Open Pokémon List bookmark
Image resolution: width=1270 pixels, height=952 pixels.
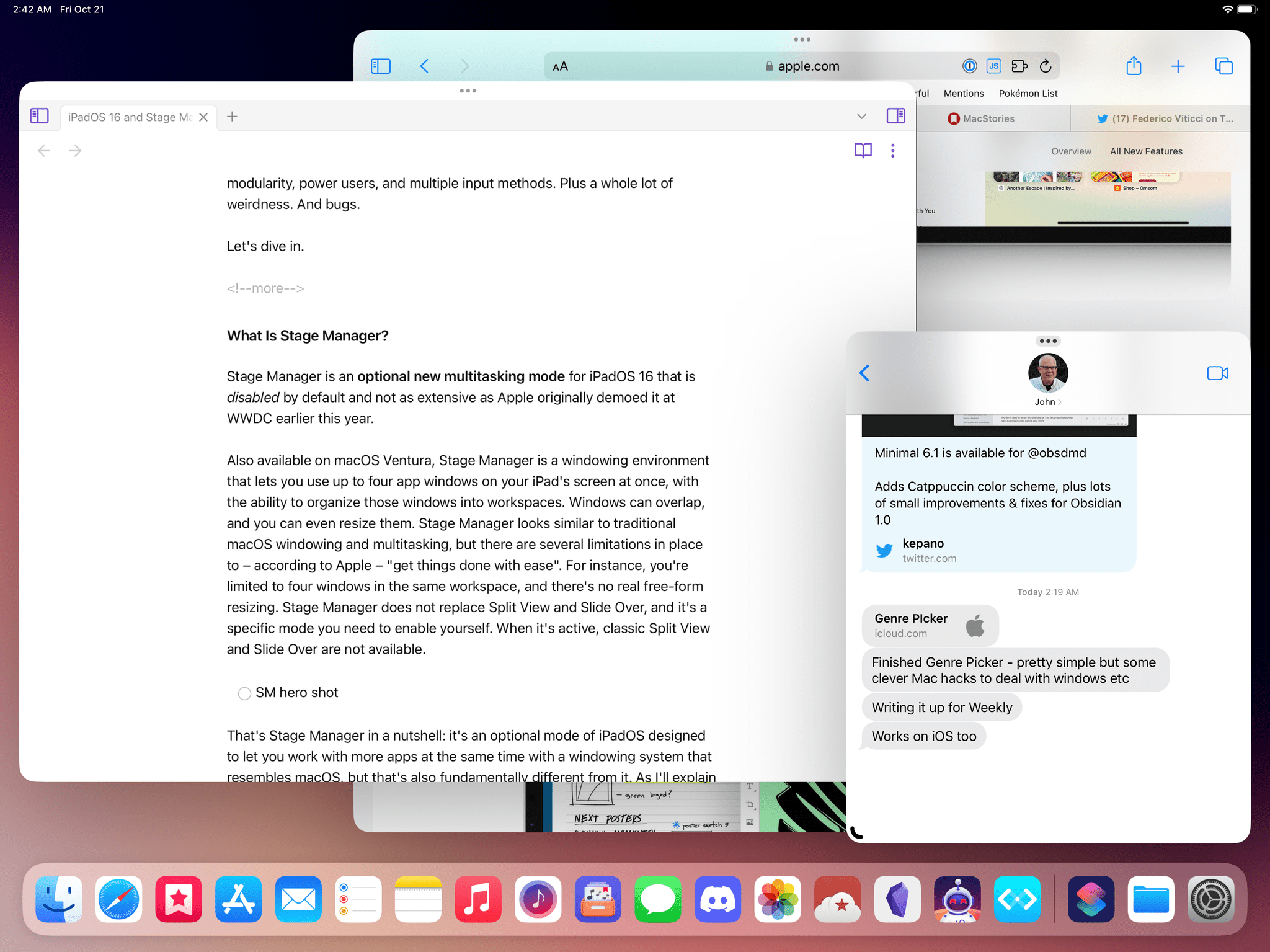[1028, 93]
